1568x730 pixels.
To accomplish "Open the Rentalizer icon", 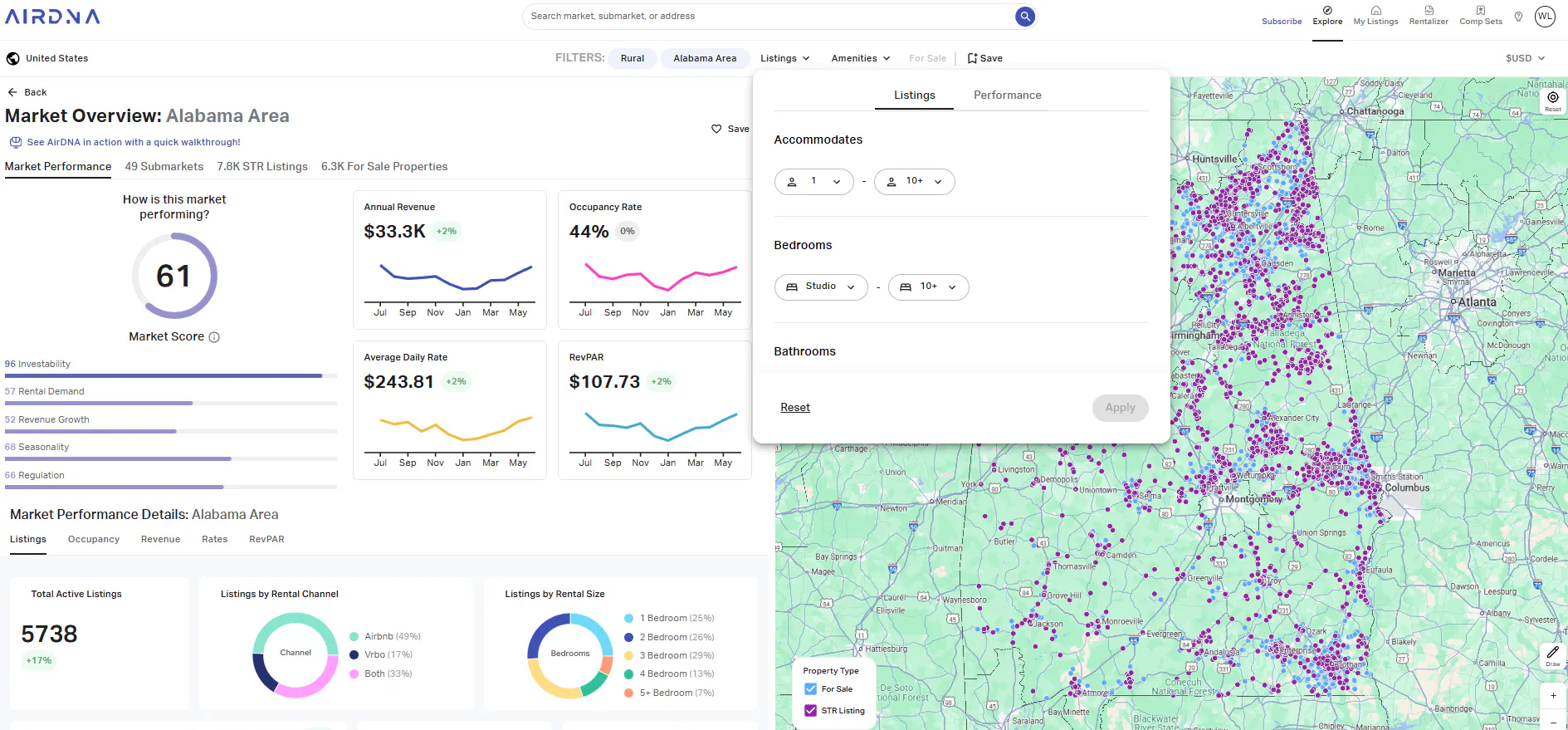I will click(1429, 10).
